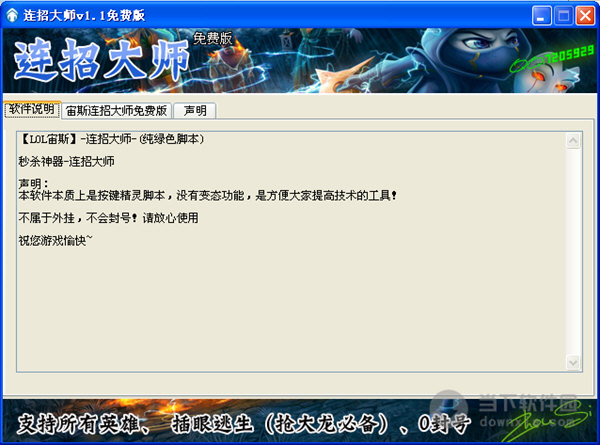The width and height of the screenshot is (600, 445).
Task: Click the bottom banner text 支持所有英雄
Action: [78, 424]
